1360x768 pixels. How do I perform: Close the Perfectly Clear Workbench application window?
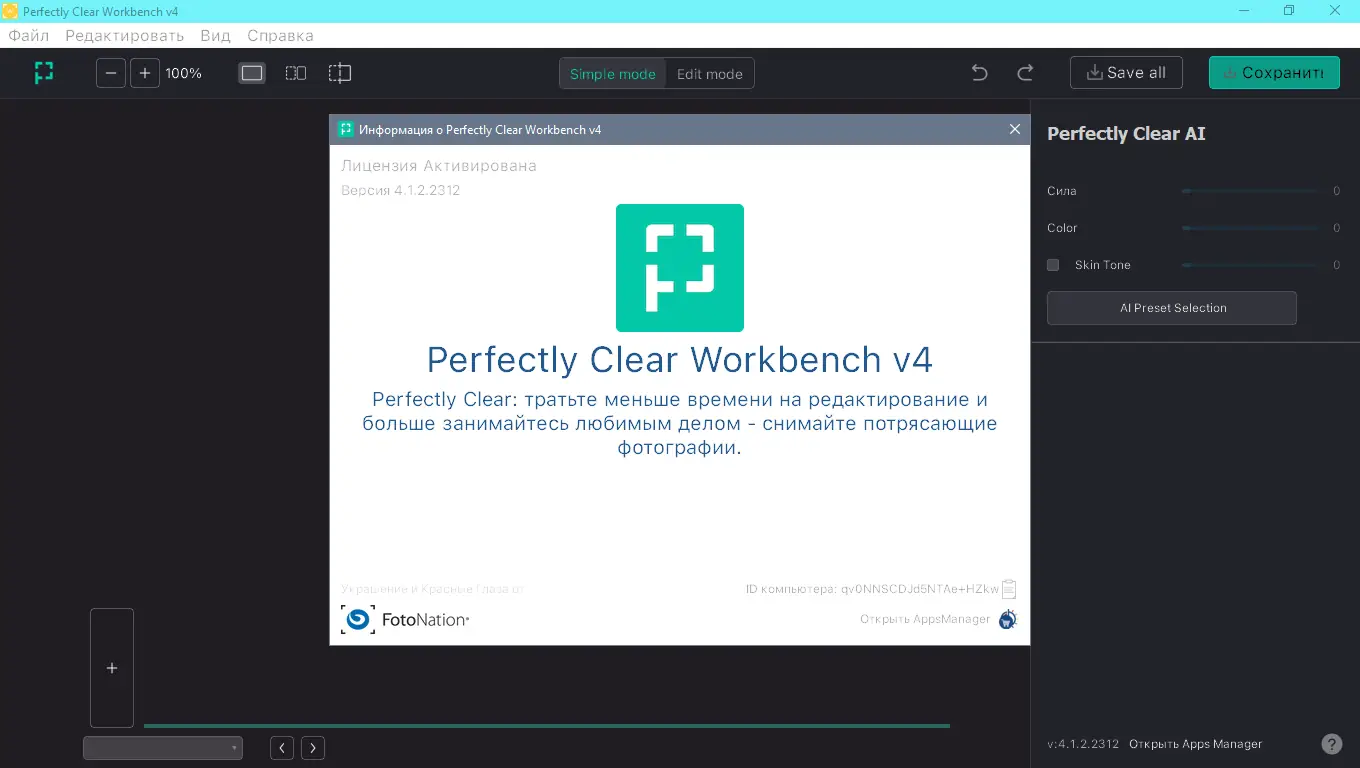click(1335, 11)
